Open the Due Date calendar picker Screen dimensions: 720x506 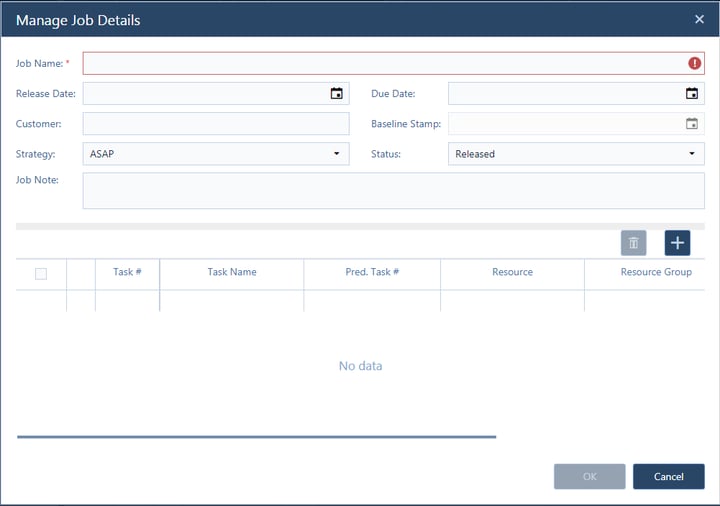[x=692, y=93]
